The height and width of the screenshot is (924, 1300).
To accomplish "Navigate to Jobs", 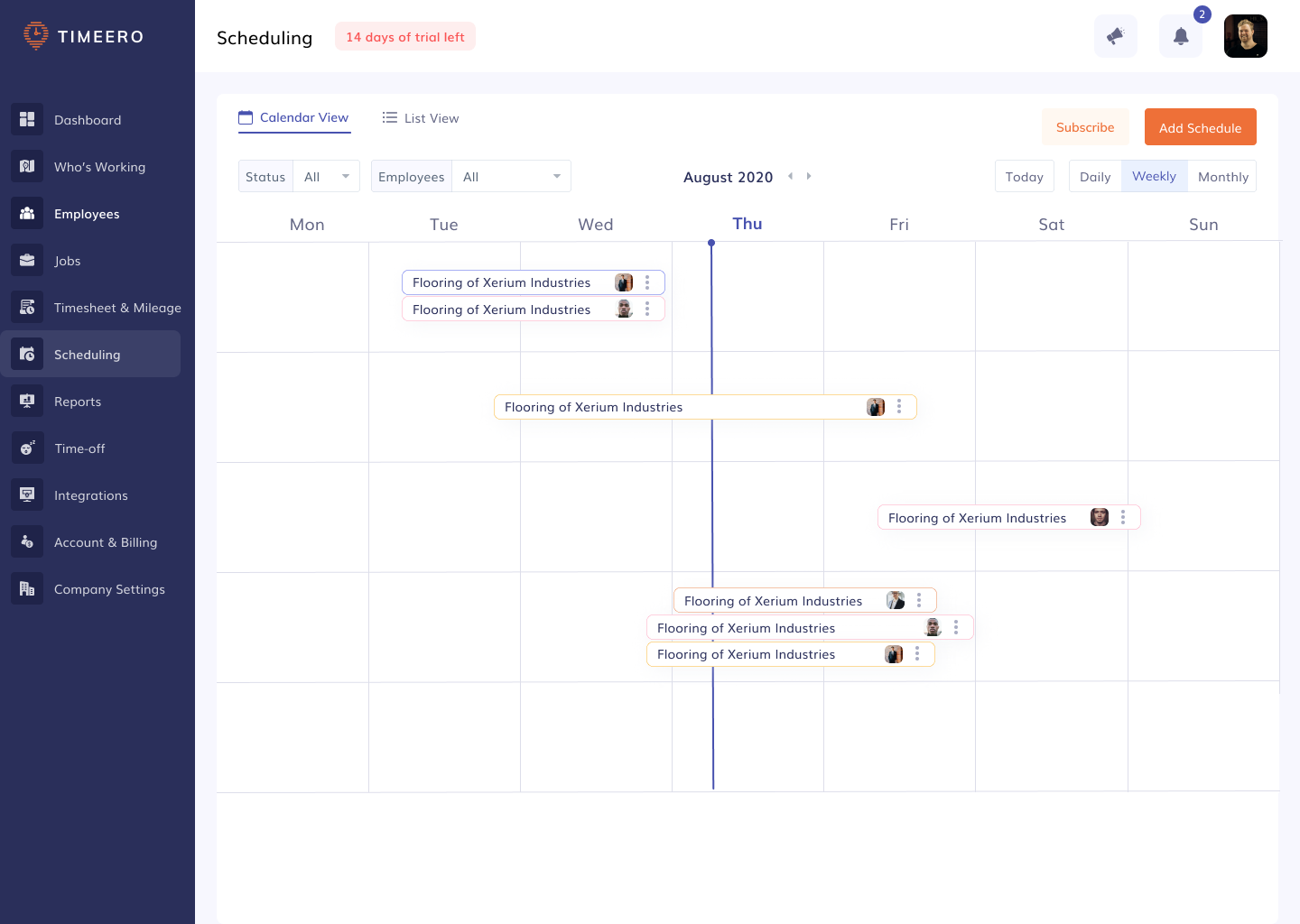I will pos(68,261).
